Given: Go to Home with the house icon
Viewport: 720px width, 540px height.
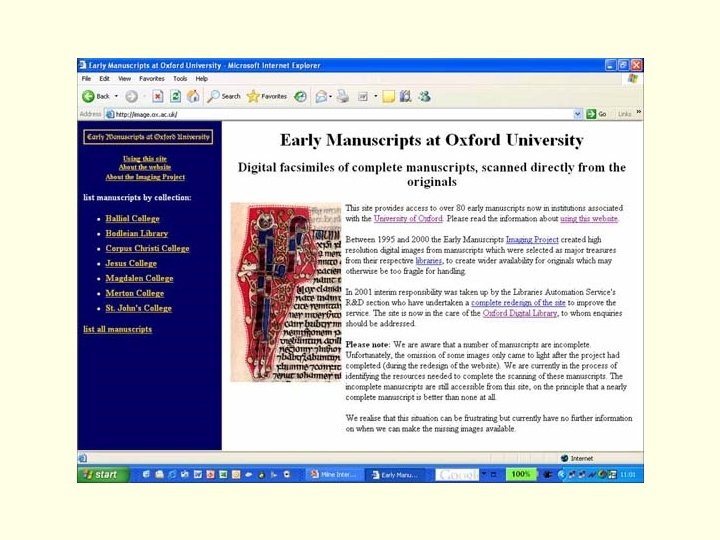Looking at the screenshot, I should tap(193, 96).
